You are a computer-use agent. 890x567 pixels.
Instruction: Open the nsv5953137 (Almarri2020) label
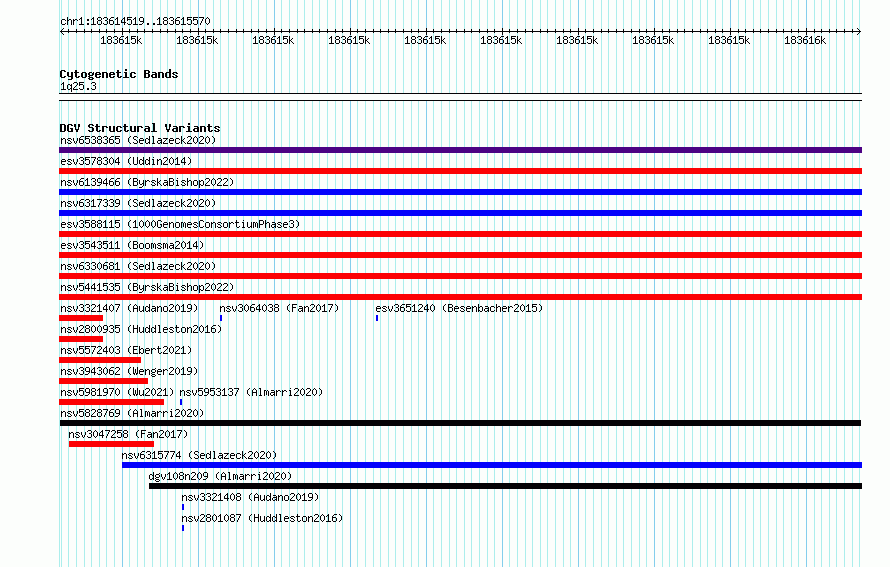[x=251, y=392]
